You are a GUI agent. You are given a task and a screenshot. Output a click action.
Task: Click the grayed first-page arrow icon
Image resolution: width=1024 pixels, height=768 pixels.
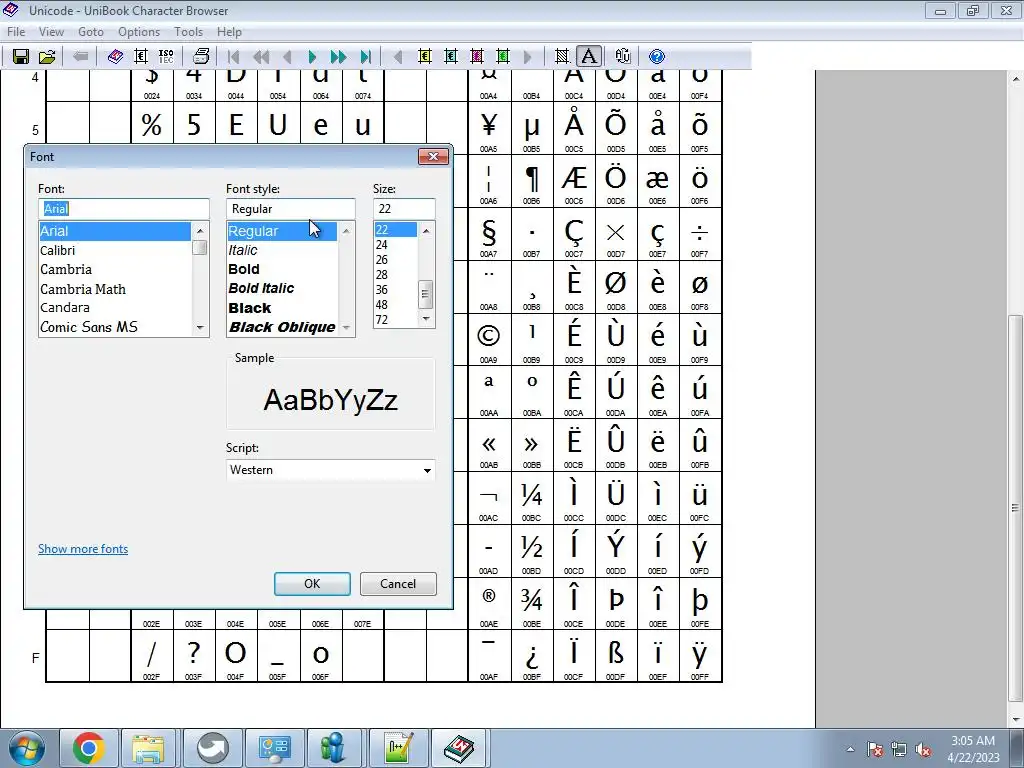pos(233,57)
